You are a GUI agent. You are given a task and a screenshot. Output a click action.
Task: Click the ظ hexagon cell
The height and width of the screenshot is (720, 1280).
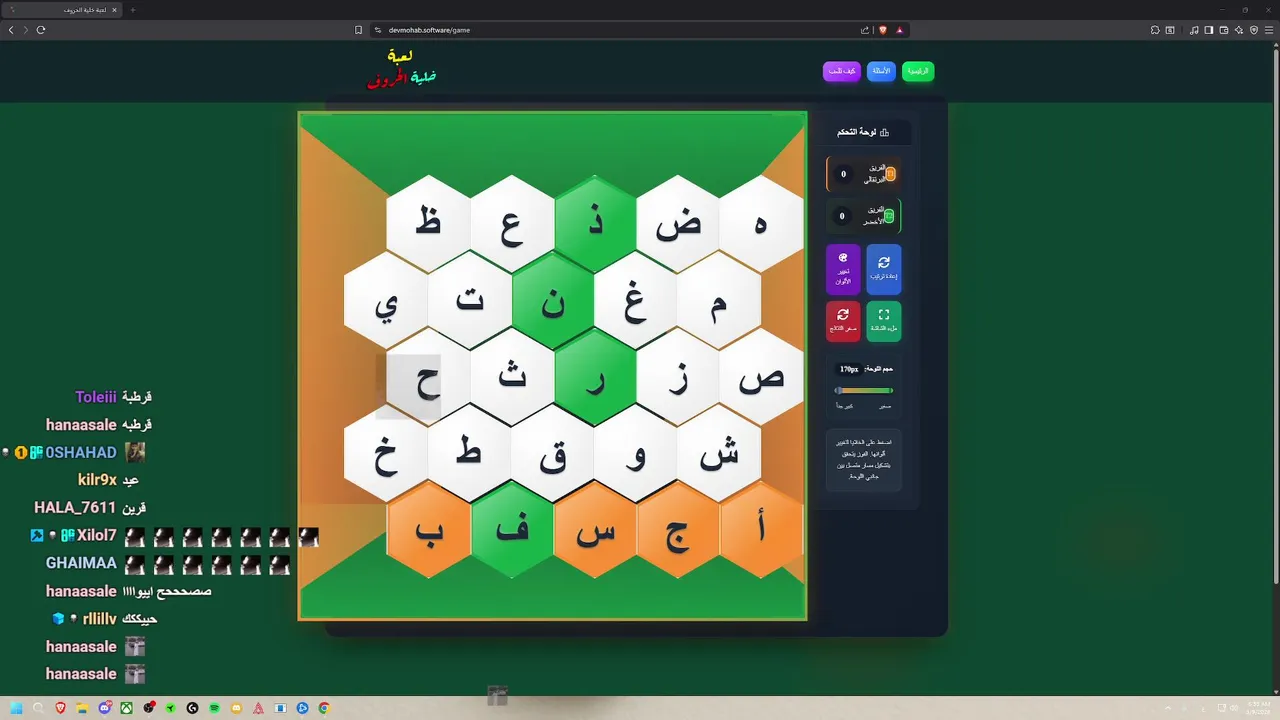tap(428, 223)
